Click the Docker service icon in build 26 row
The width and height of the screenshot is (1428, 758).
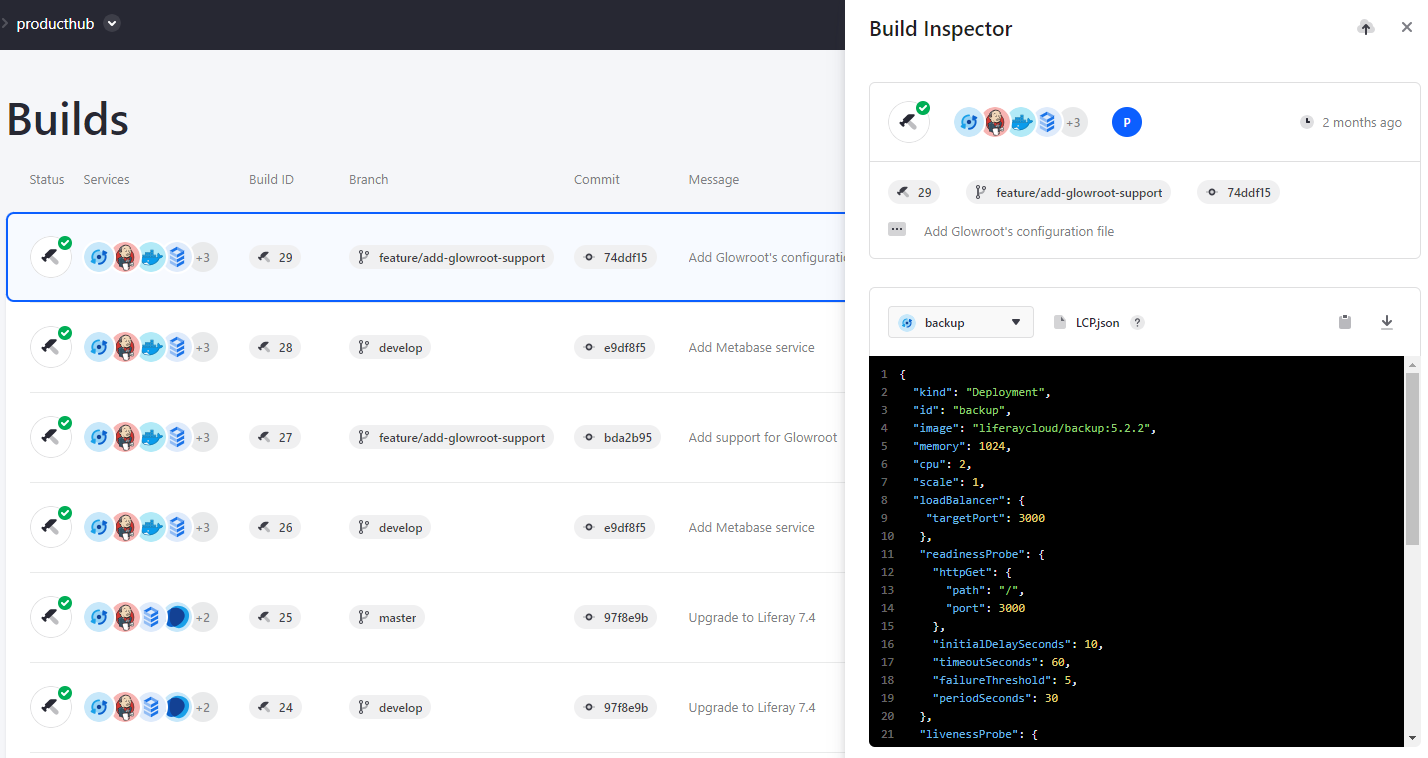pos(151,527)
